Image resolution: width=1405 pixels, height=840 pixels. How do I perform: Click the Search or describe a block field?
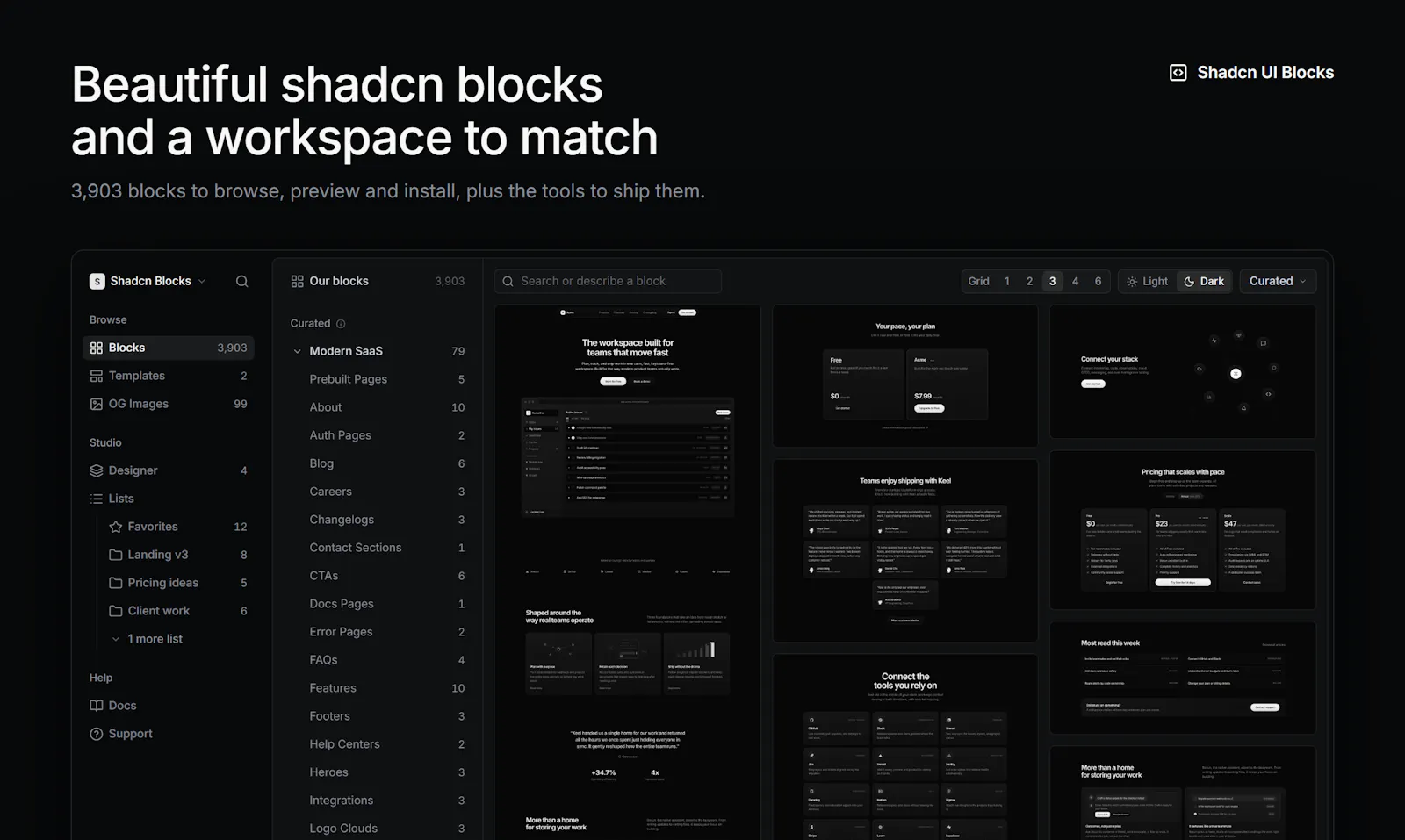click(x=608, y=281)
